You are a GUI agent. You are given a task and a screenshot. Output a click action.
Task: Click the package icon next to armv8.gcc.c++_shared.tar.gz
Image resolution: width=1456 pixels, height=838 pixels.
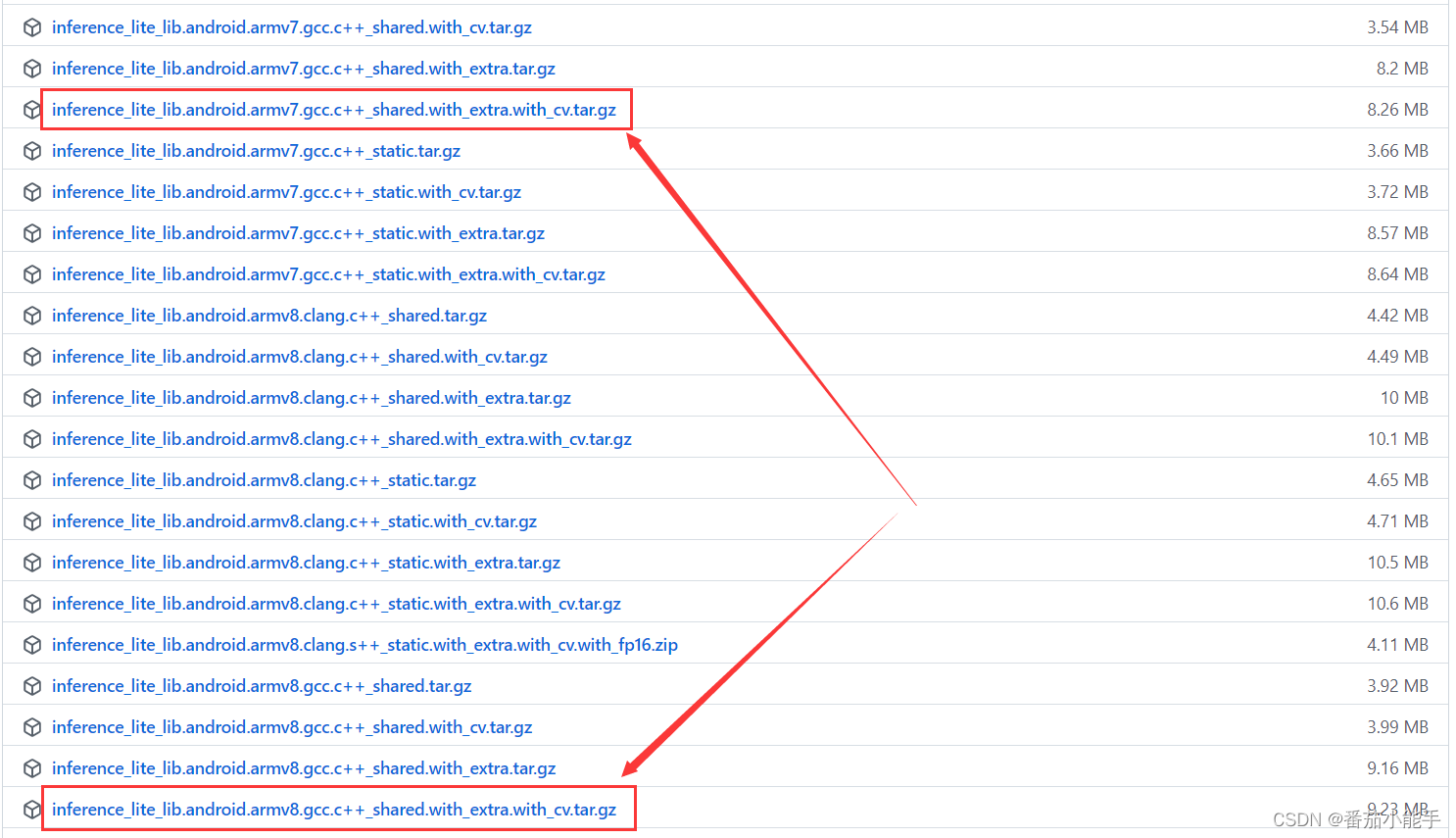tap(31, 685)
